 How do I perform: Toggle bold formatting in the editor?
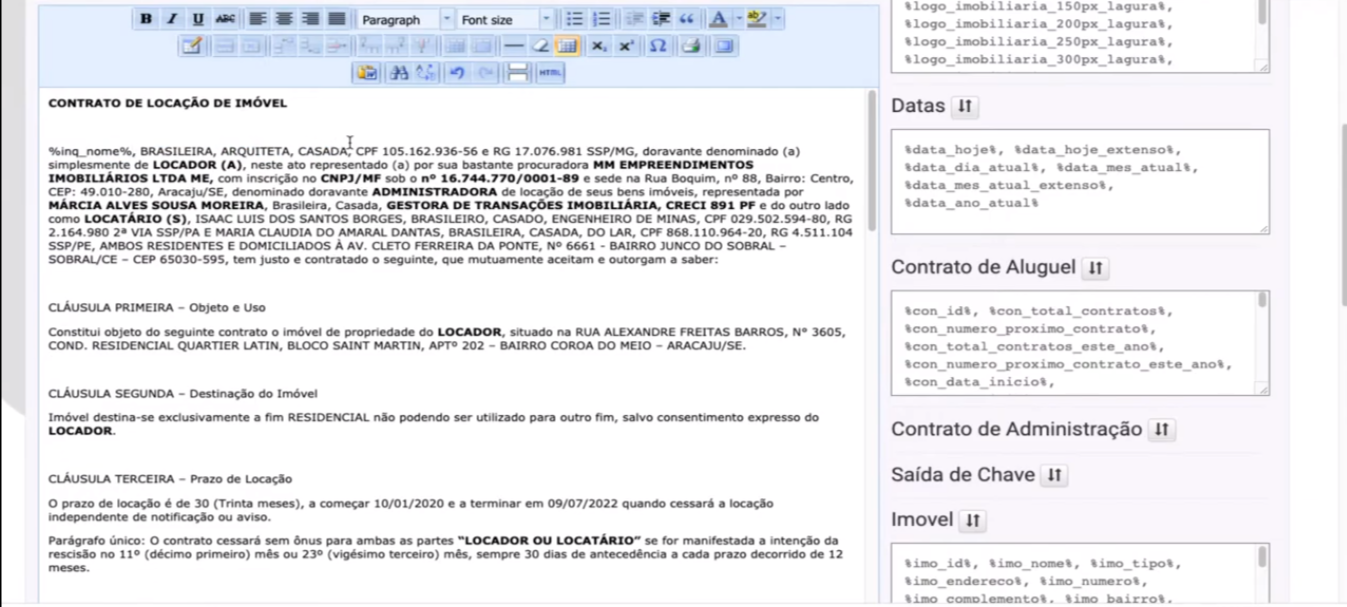[x=145, y=20]
